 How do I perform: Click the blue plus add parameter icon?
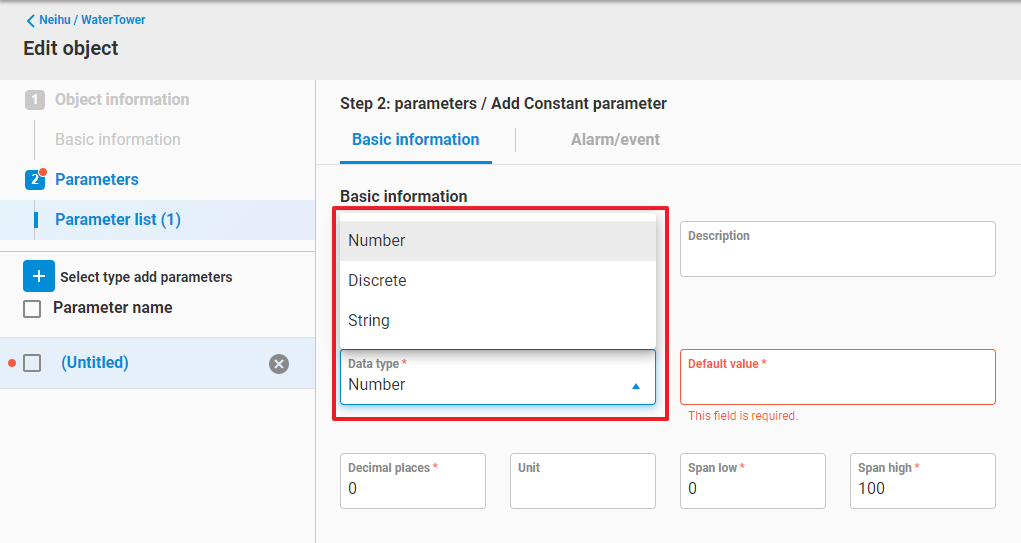pos(39,277)
